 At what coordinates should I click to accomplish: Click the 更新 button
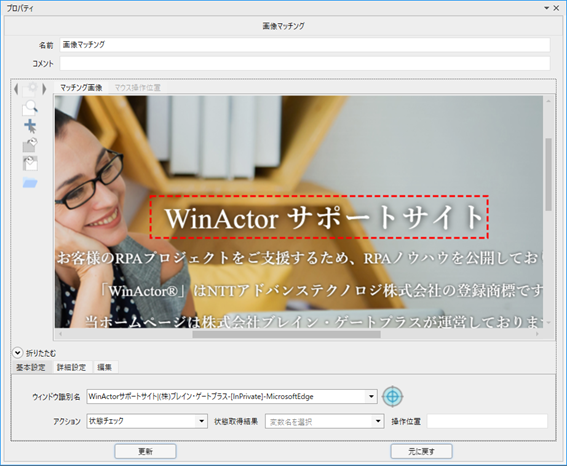pos(145,451)
